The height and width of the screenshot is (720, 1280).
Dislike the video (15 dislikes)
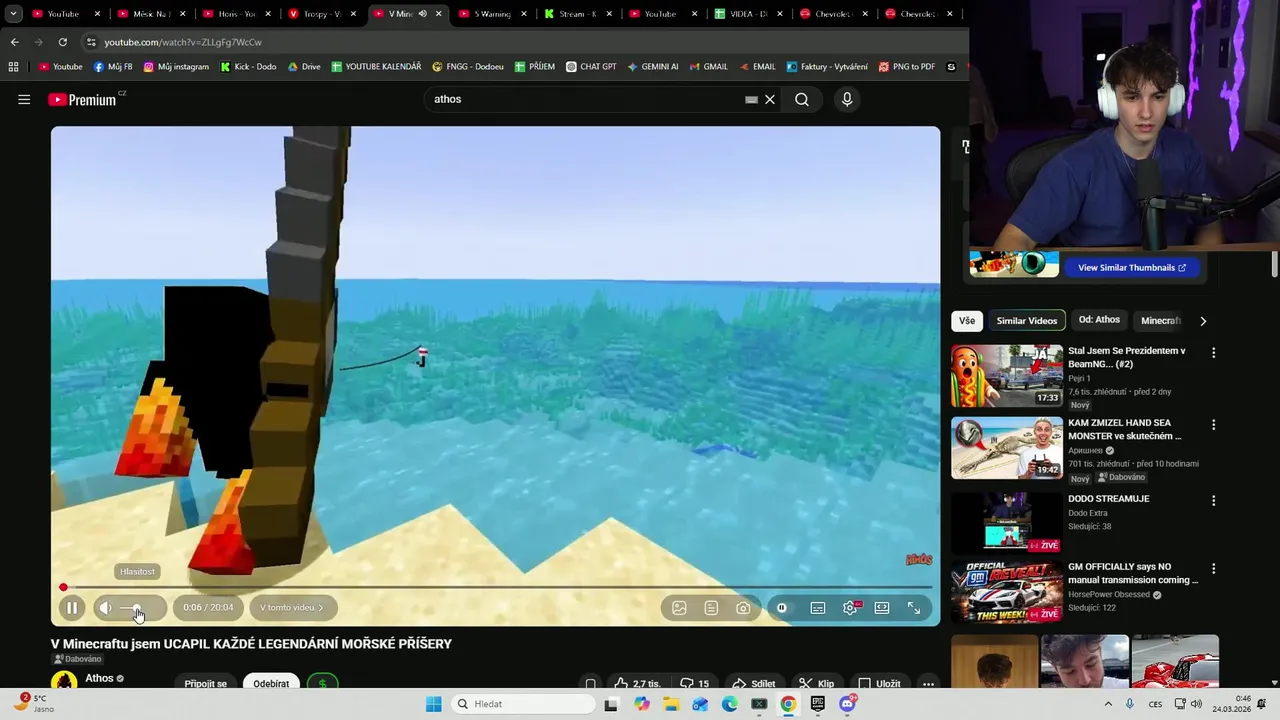pos(694,684)
